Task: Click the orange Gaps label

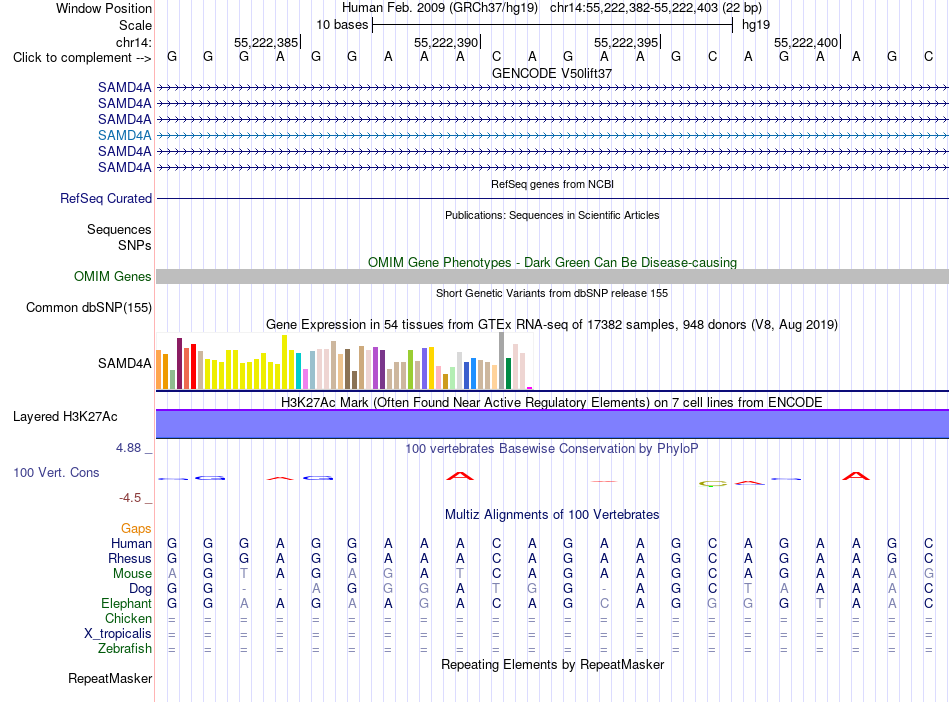Action: pos(136,529)
